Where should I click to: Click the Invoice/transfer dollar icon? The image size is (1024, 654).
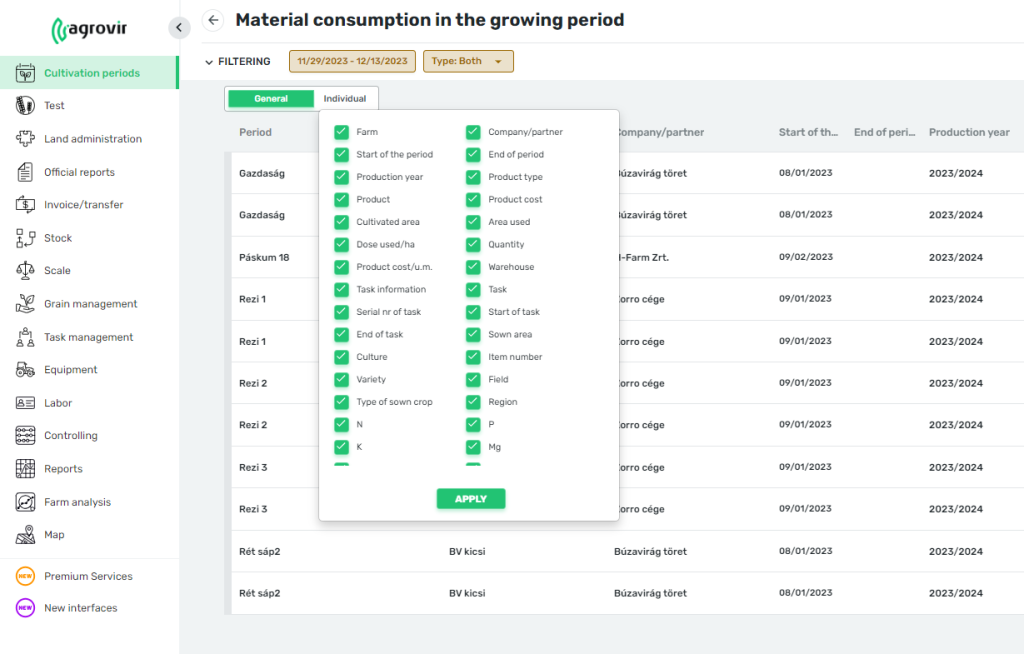[26, 205]
